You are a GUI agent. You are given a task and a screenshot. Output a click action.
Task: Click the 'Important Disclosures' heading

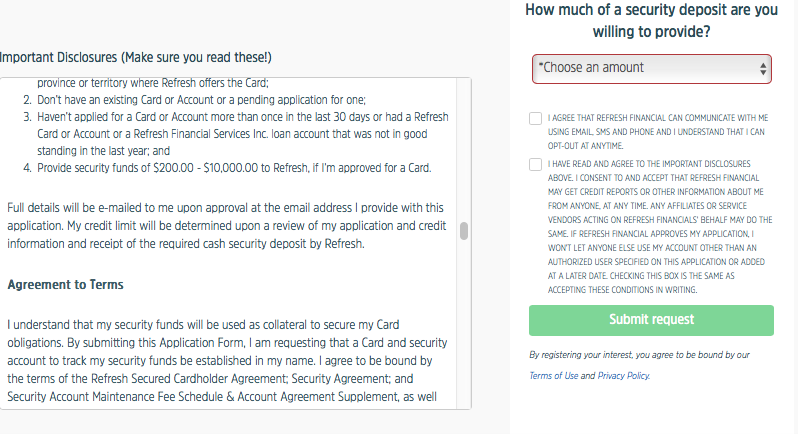pos(135,58)
